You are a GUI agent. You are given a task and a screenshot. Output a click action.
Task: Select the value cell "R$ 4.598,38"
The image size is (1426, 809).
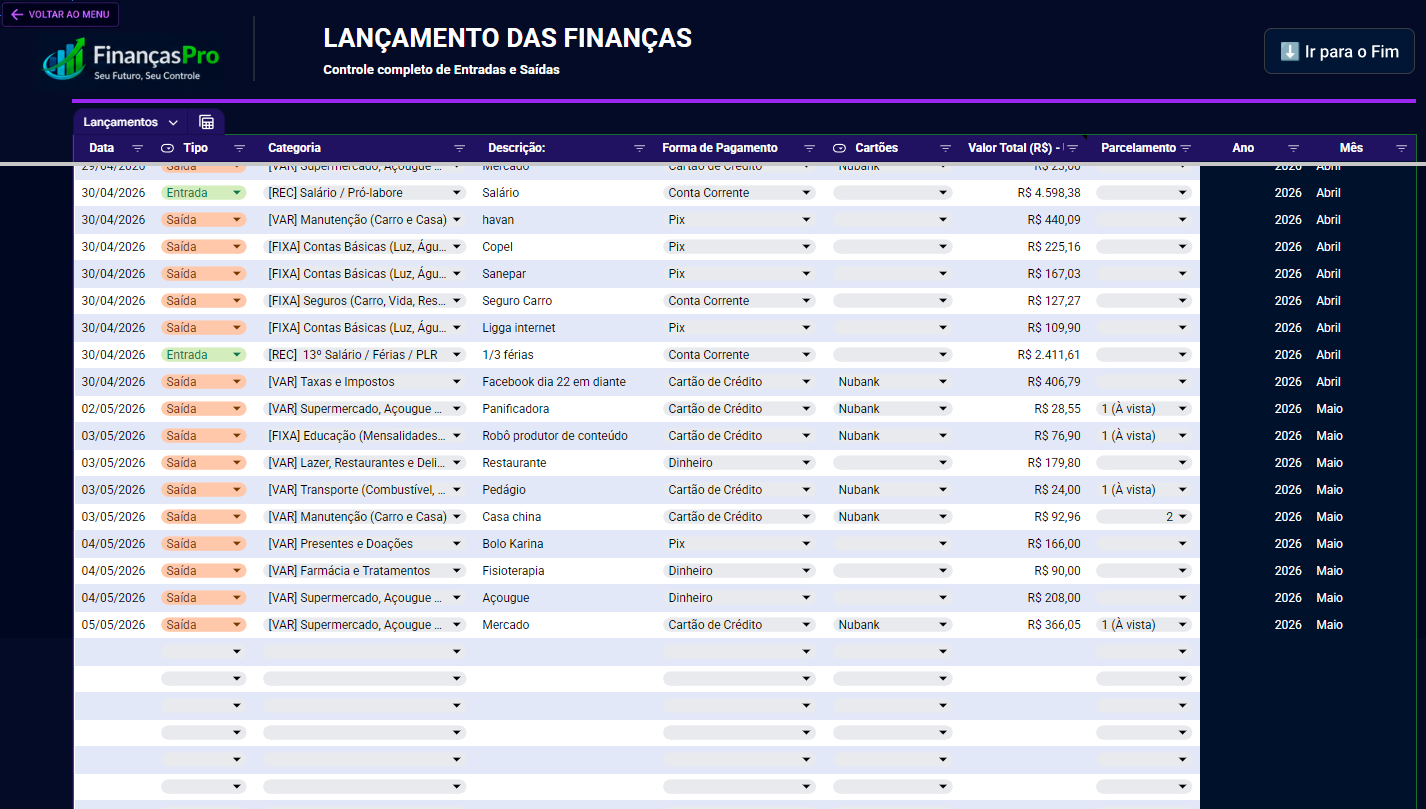coord(1049,193)
